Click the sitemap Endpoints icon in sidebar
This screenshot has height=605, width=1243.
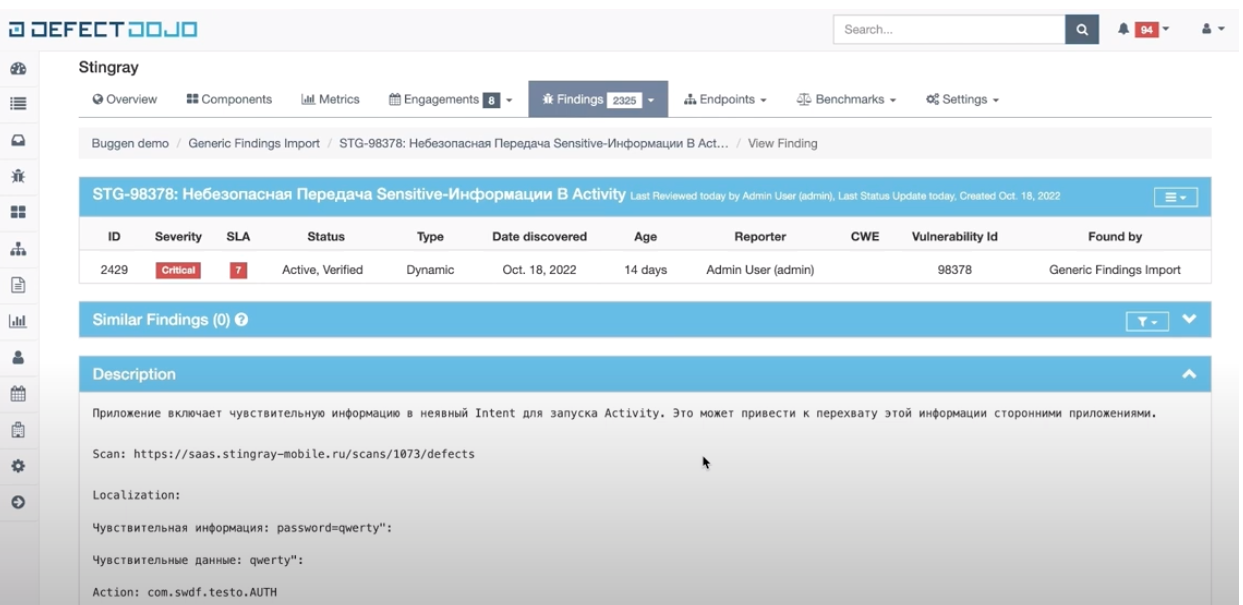[x=17, y=249]
